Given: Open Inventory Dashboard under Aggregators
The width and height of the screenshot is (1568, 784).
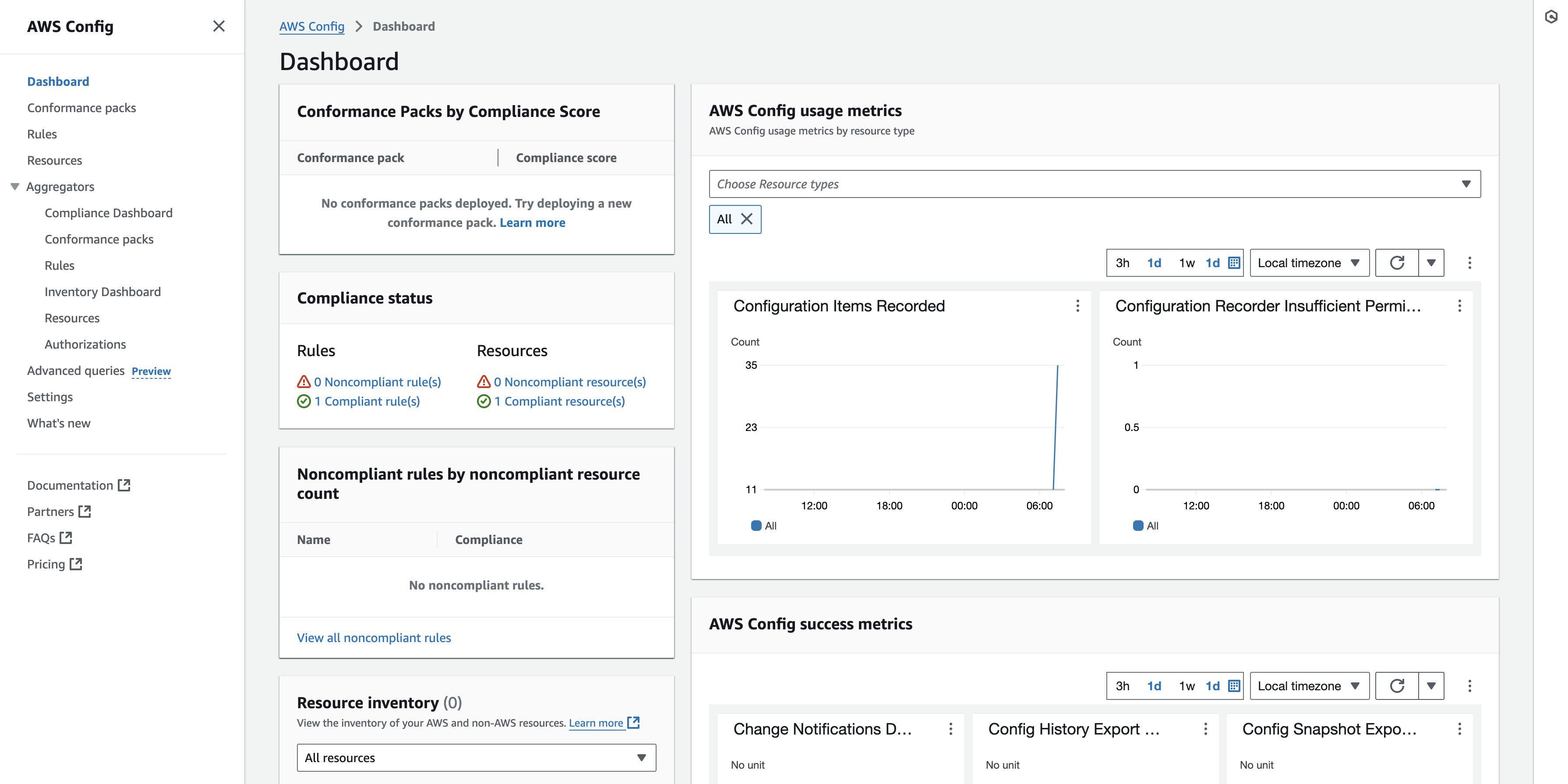Looking at the screenshot, I should coord(102,292).
